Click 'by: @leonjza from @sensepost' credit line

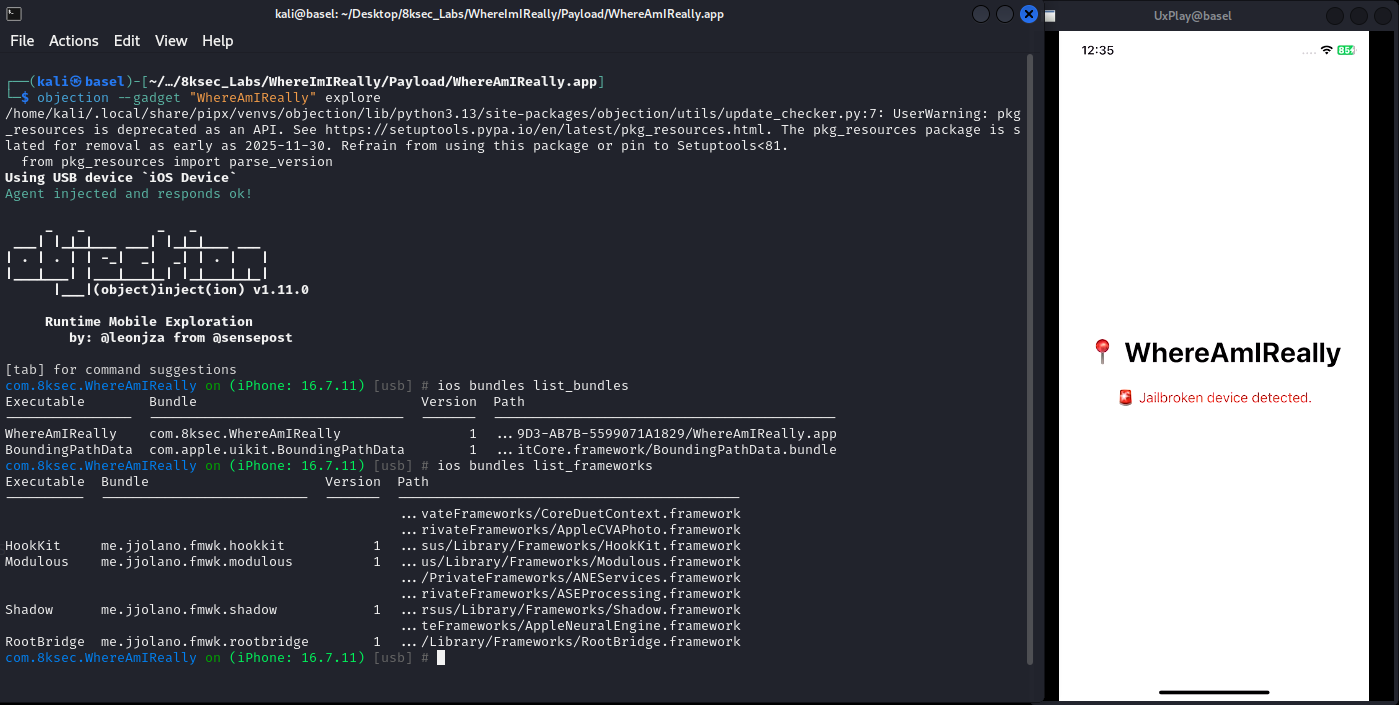click(x=181, y=338)
